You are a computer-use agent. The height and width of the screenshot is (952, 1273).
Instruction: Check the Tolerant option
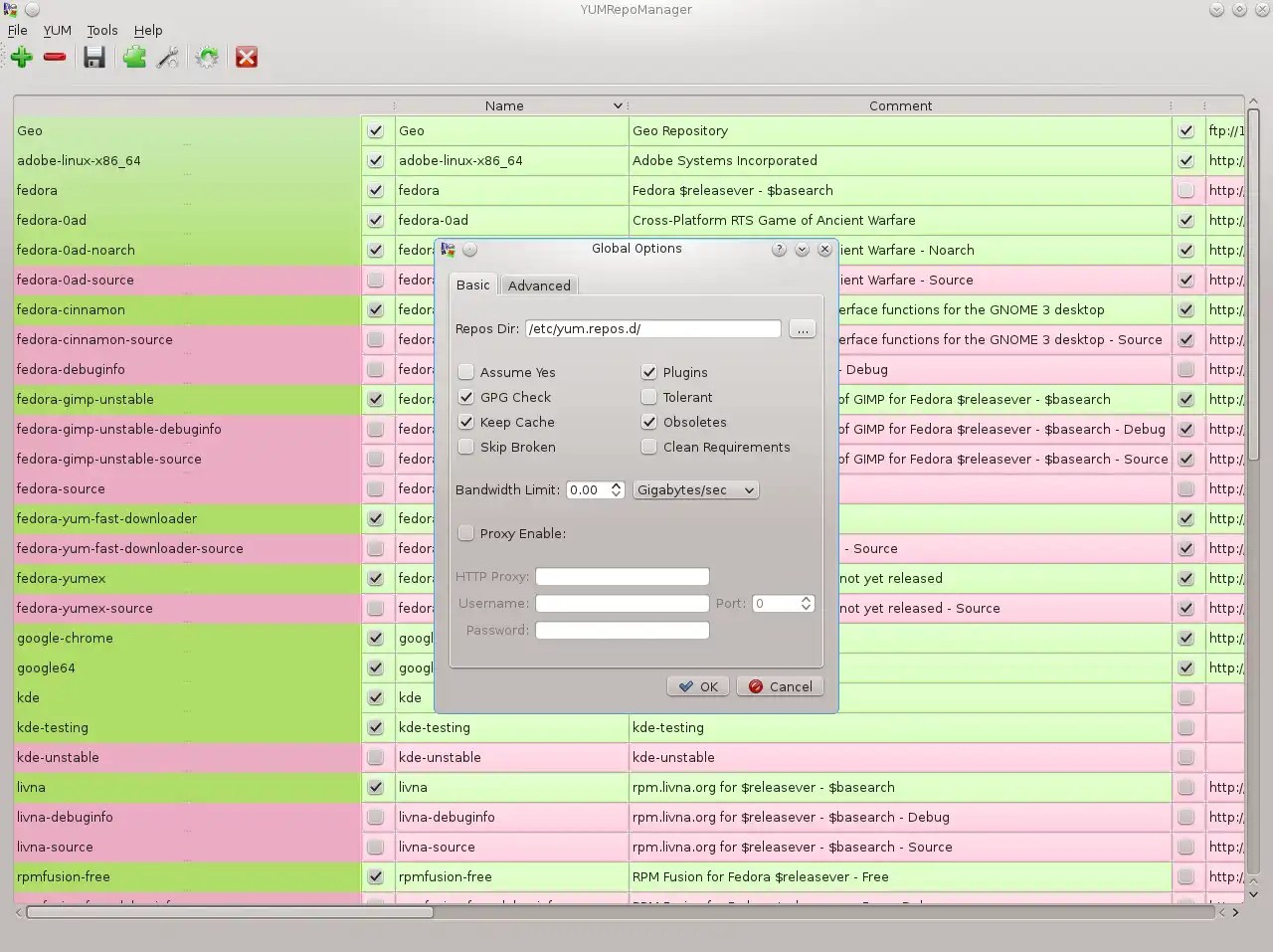click(648, 397)
